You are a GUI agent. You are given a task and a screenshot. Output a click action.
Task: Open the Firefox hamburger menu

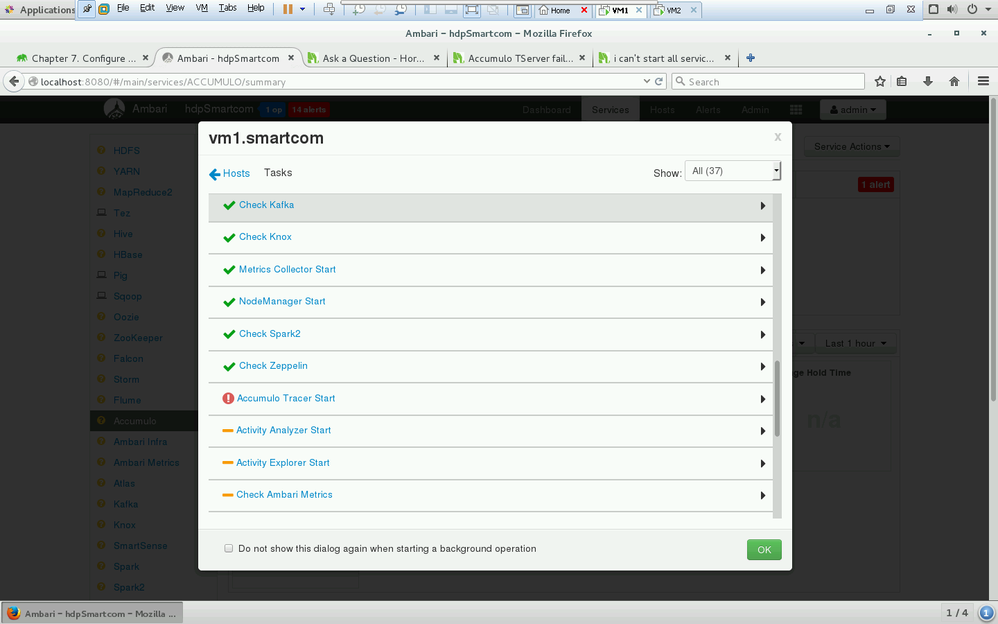pyautogui.click(x=983, y=82)
